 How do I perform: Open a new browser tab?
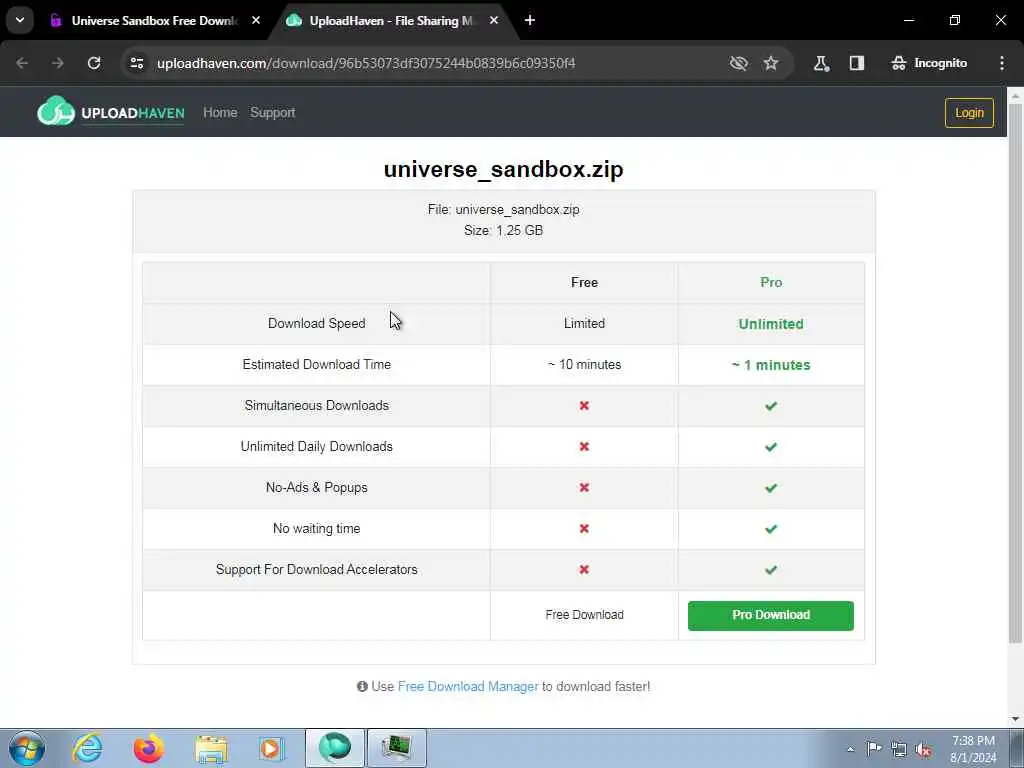coord(530,20)
